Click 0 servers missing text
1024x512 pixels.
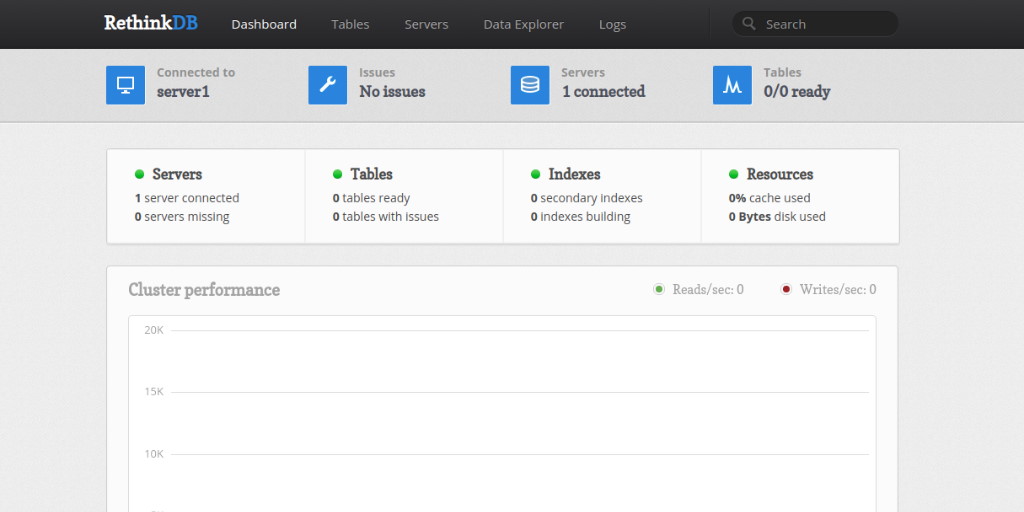pos(182,217)
